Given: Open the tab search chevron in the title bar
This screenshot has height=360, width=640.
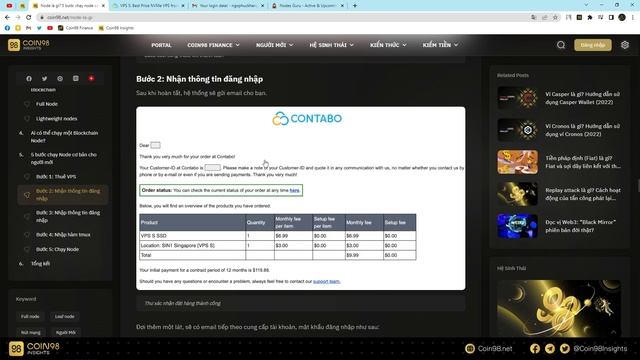Looking at the screenshot, I should 586,5.
